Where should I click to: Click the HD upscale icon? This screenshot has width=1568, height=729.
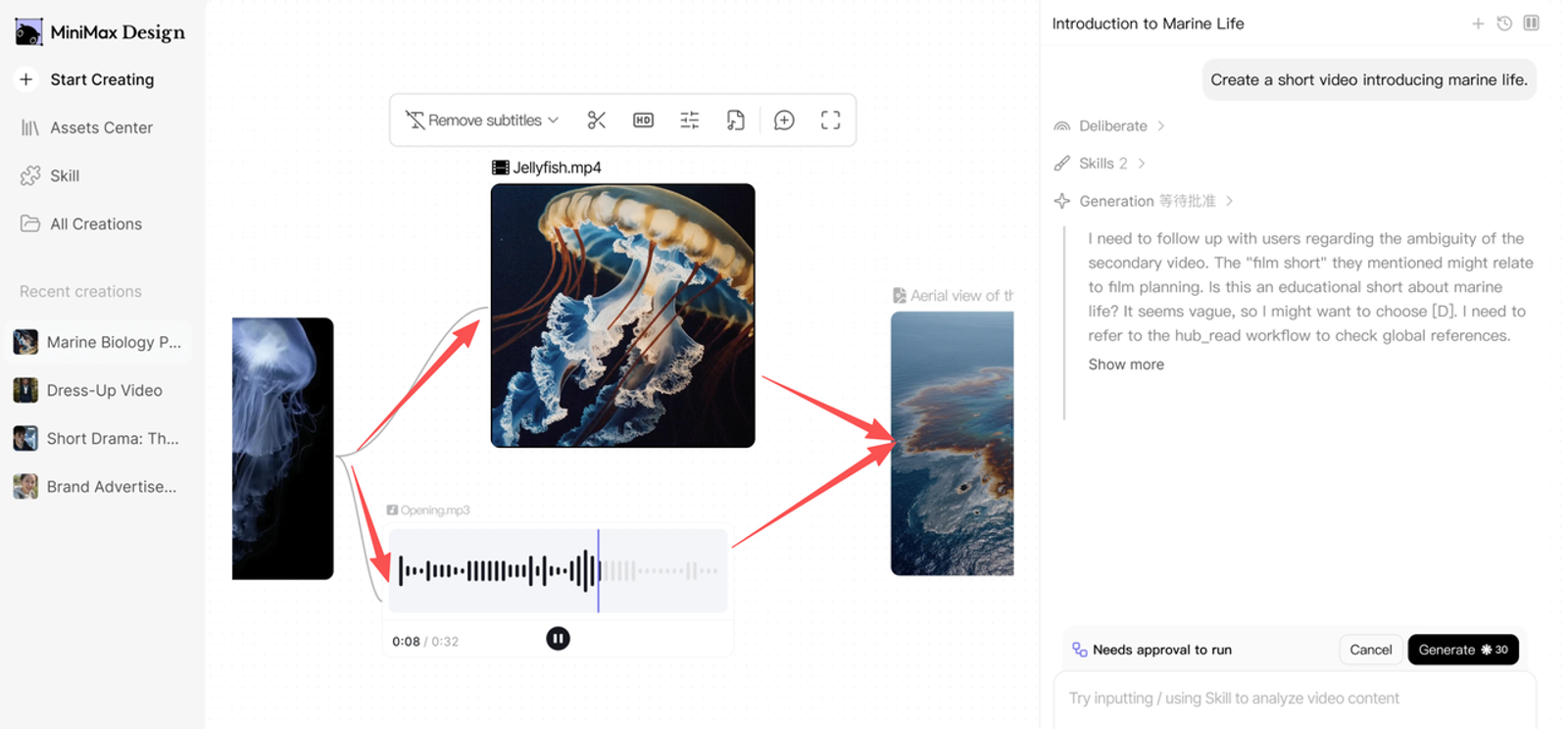click(643, 121)
